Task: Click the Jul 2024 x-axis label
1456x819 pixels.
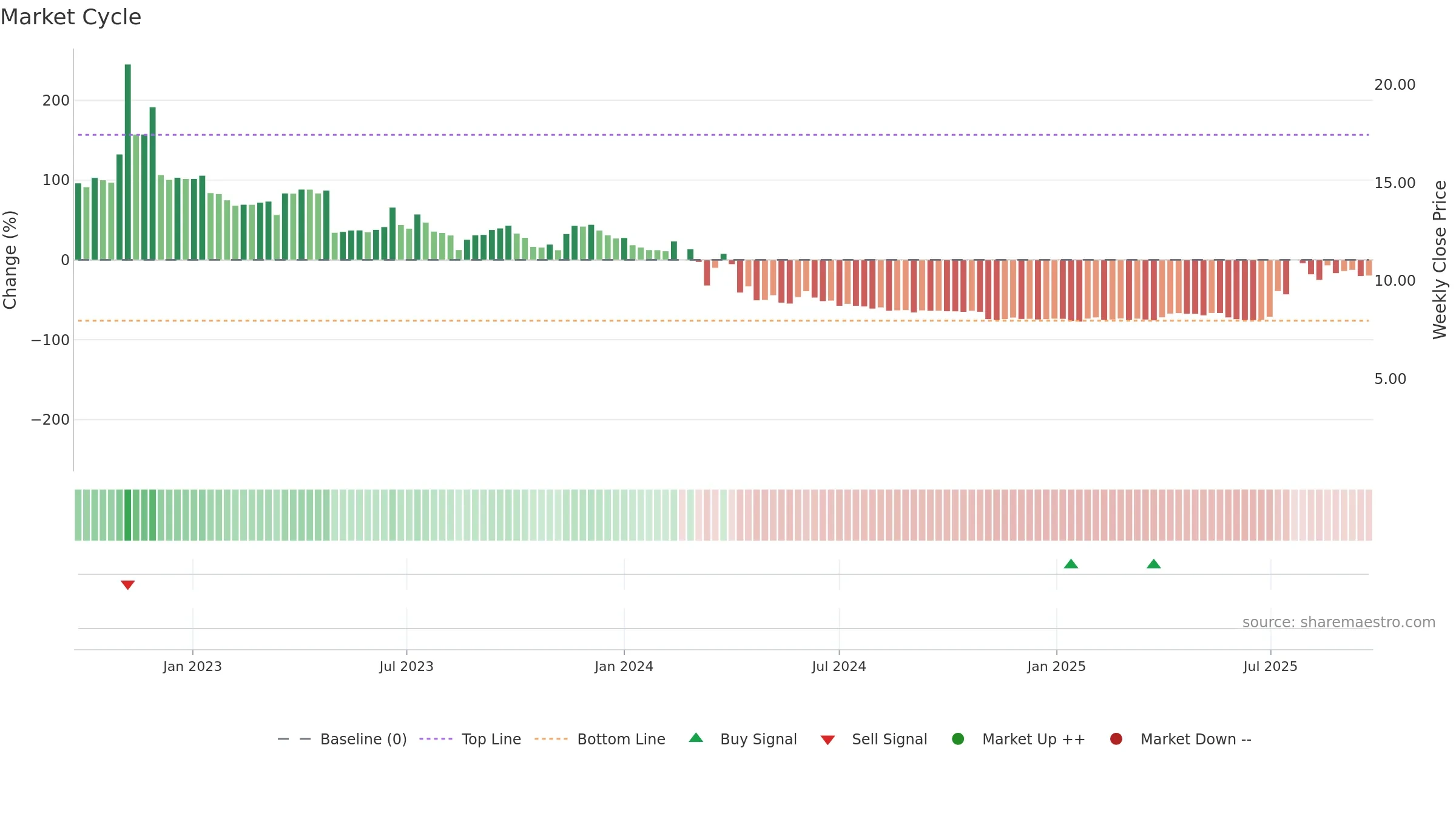Action: [839, 667]
